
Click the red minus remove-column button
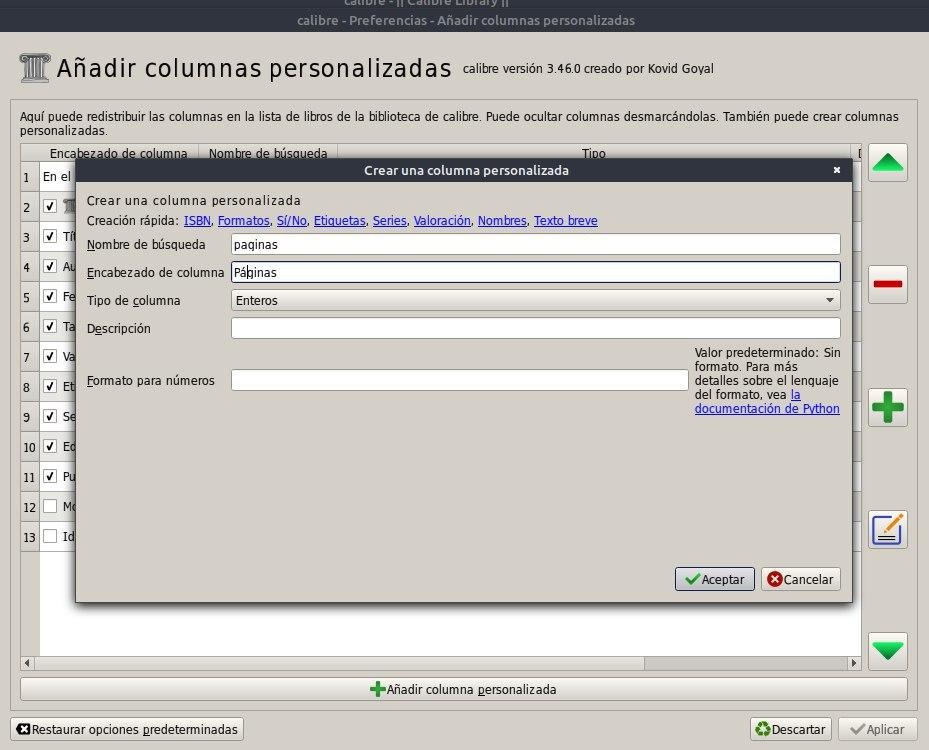[888, 284]
